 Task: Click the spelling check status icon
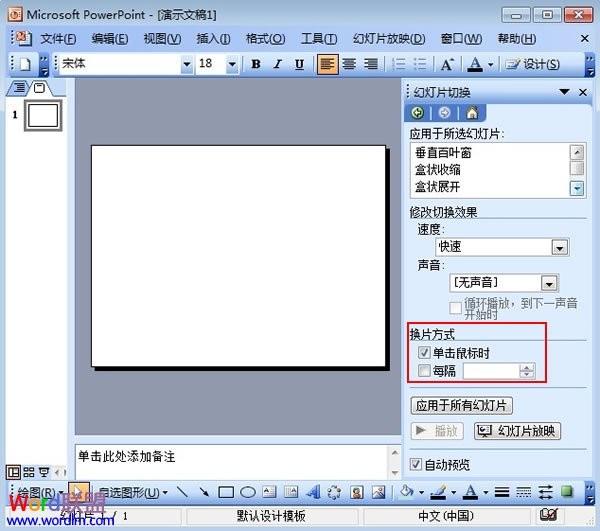548,515
